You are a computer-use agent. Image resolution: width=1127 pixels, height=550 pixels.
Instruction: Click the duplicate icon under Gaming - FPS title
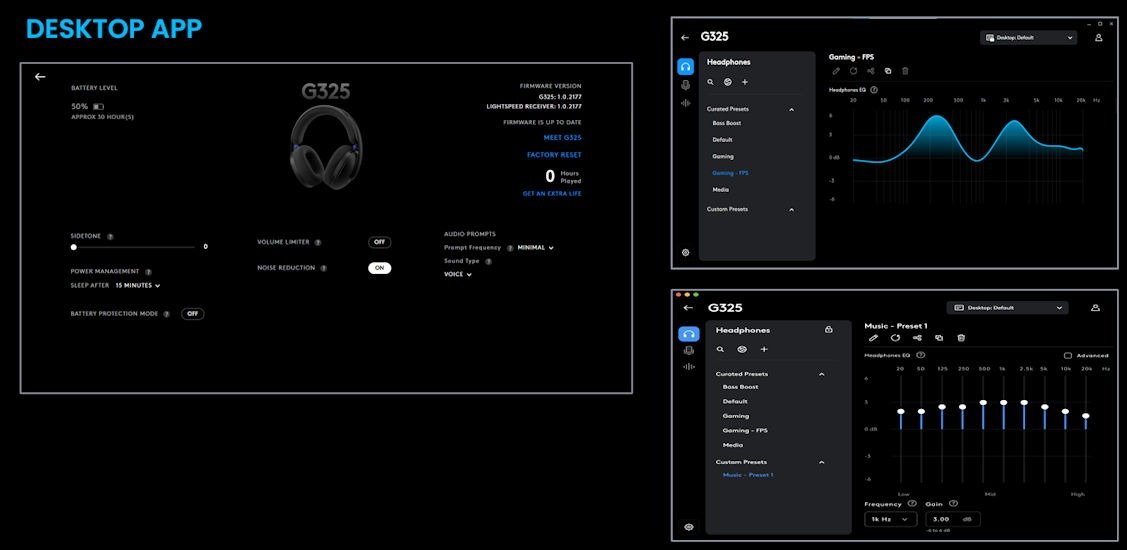[x=888, y=71]
